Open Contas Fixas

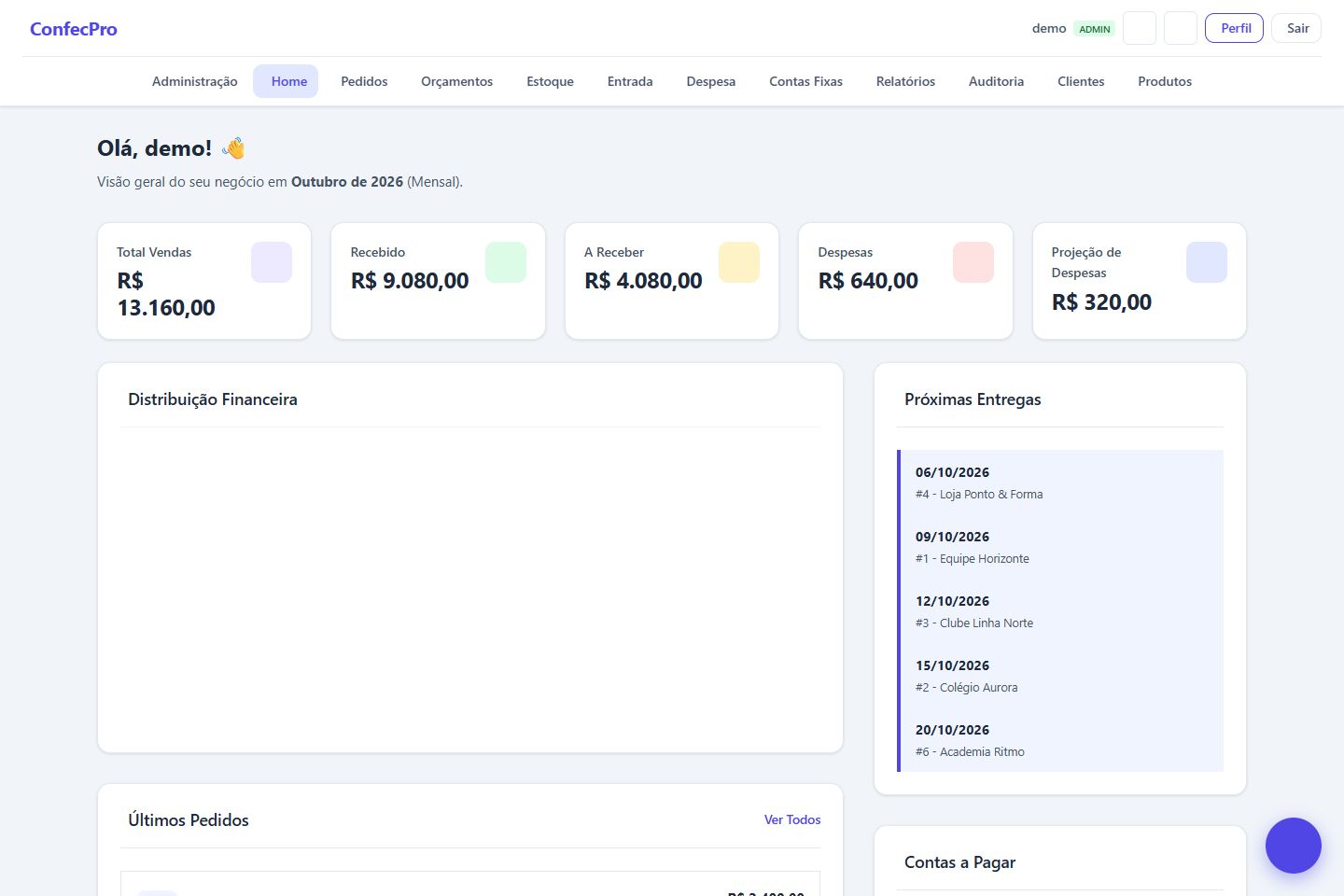tap(806, 81)
